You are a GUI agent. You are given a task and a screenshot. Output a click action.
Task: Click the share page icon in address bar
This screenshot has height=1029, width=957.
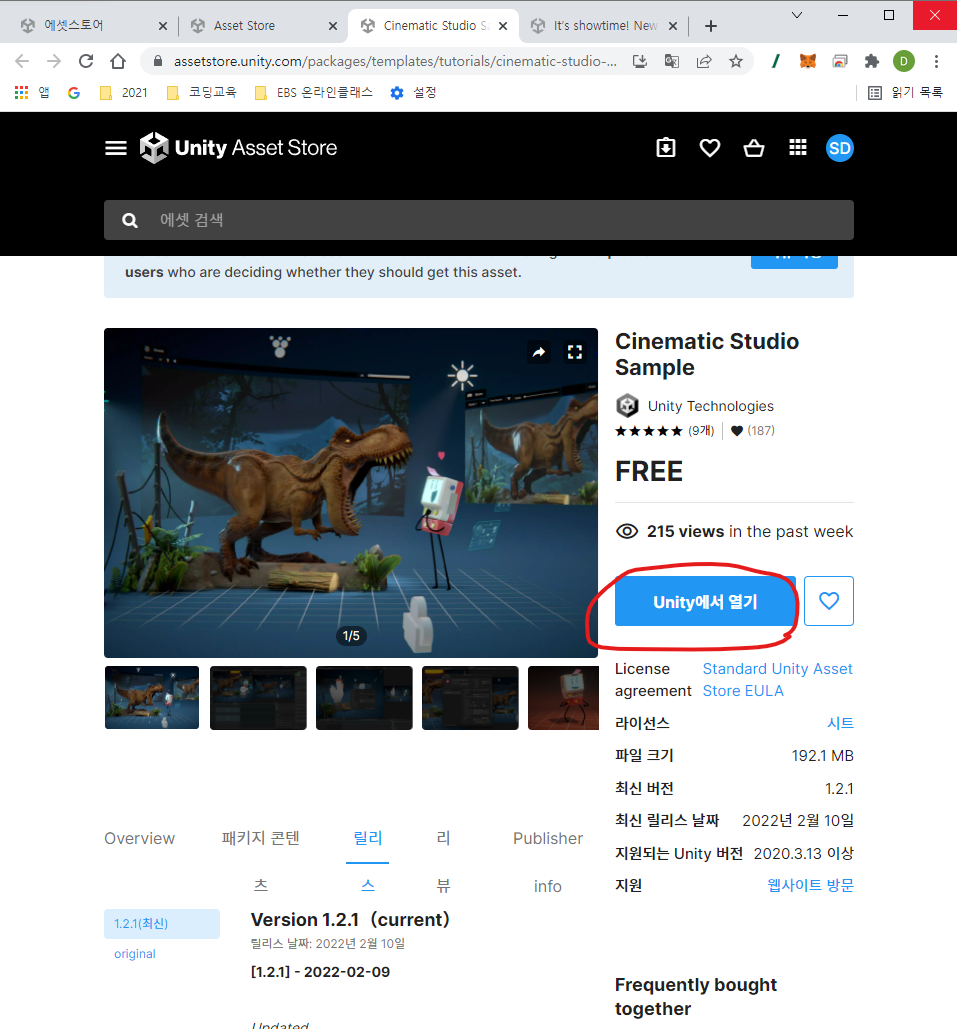coord(704,61)
